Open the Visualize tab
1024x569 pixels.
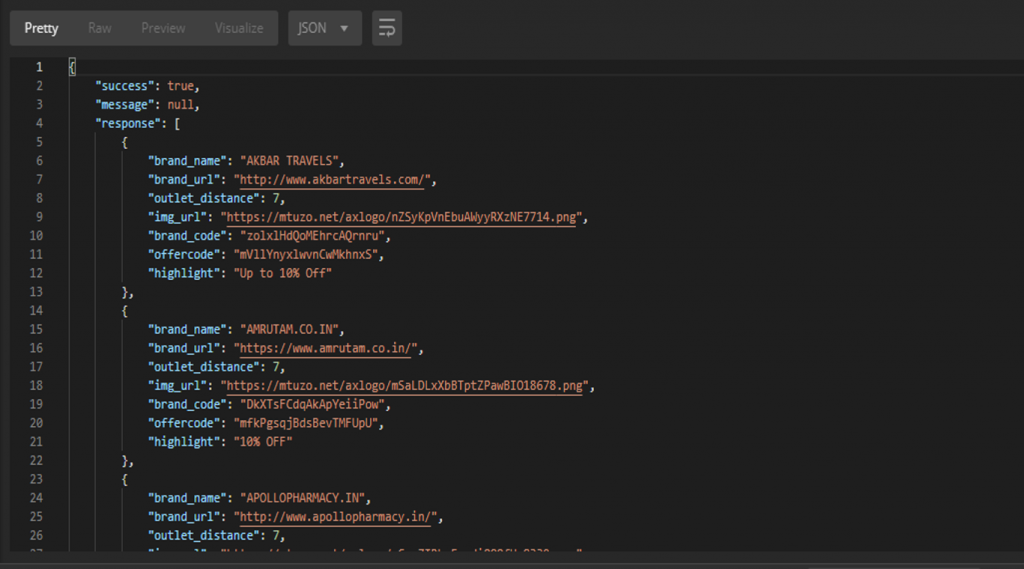point(239,28)
